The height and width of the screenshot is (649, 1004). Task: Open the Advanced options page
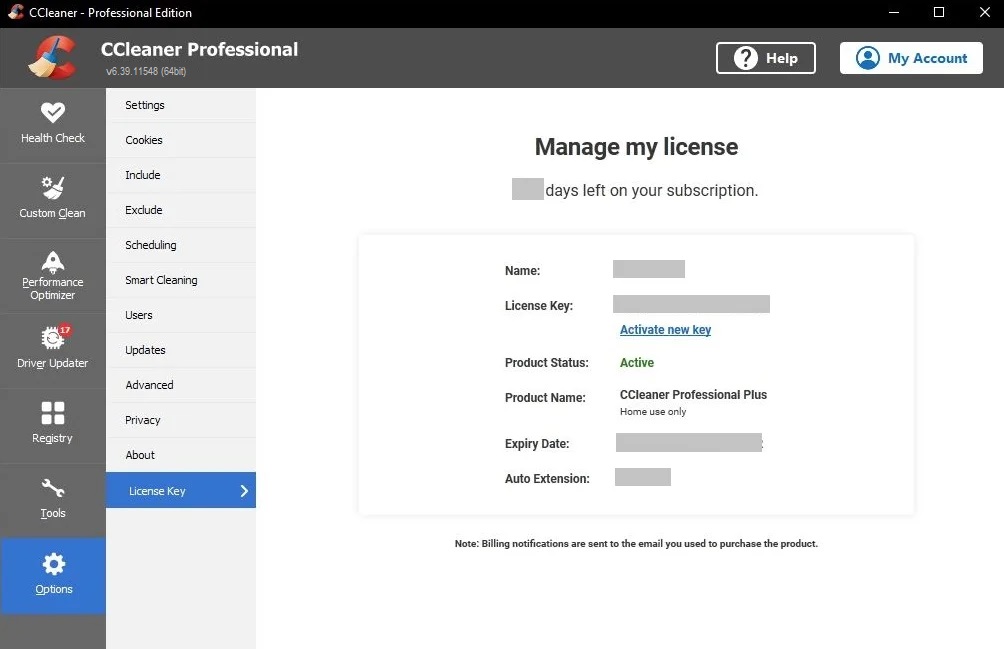pyautogui.click(x=181, y=385)
